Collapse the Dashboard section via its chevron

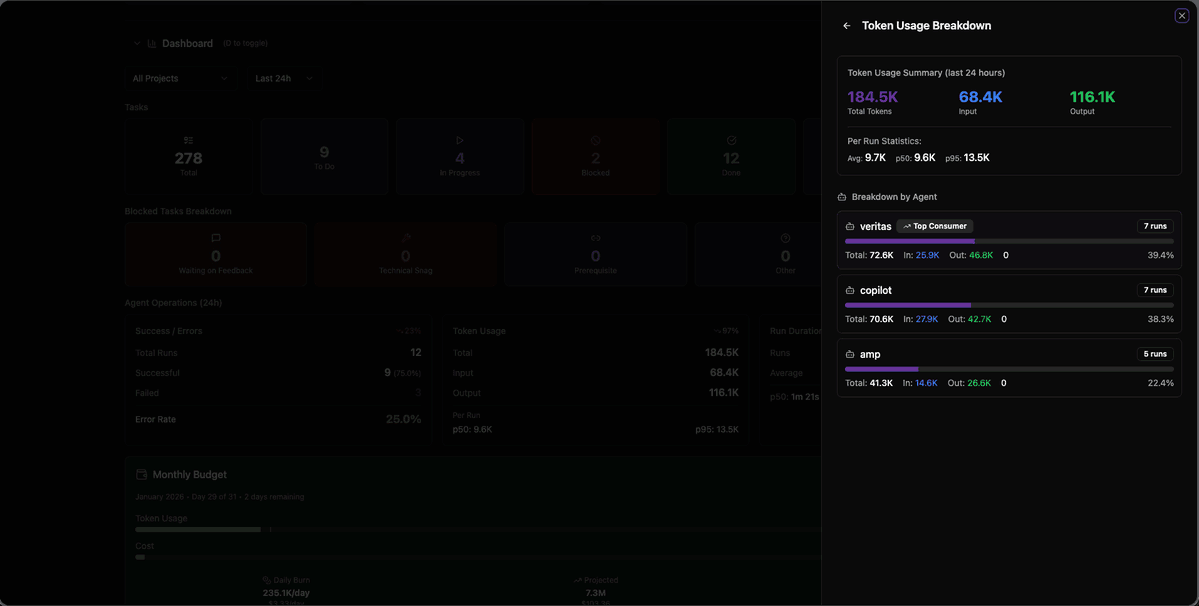coord(136,43)
